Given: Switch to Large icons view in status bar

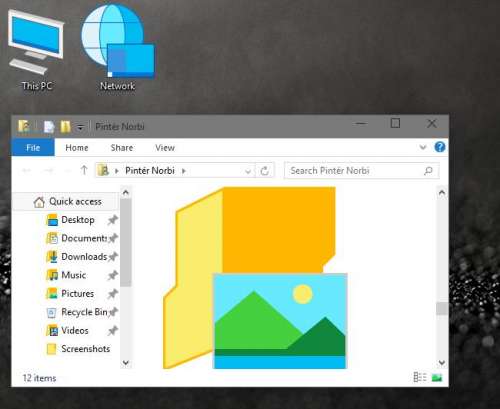Looking at the screenshot, I should pyautogui.click(x=437, y=378).
